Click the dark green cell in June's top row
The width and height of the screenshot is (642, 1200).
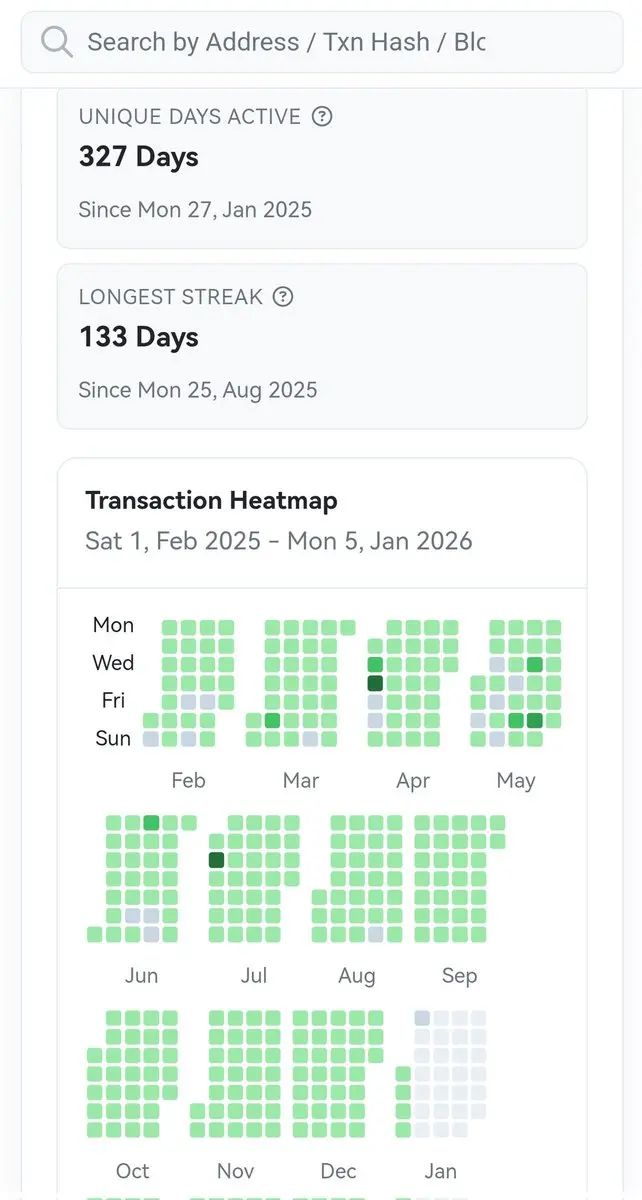[x=151, y=822]
